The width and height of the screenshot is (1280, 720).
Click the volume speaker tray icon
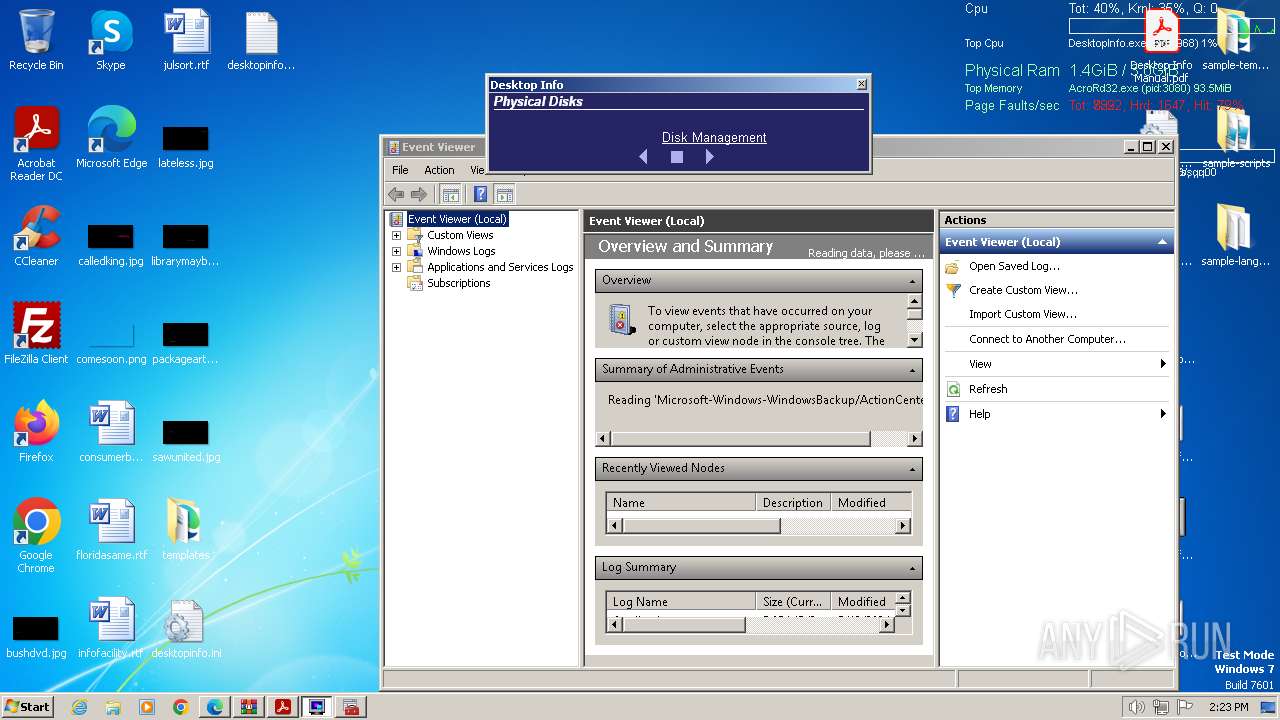point(1136,707)
